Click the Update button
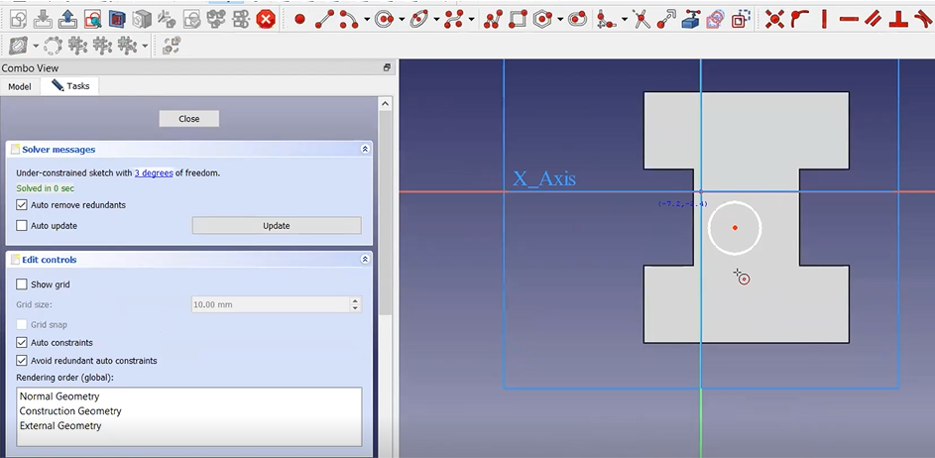 pyautogui.click(x=277, y=225)
